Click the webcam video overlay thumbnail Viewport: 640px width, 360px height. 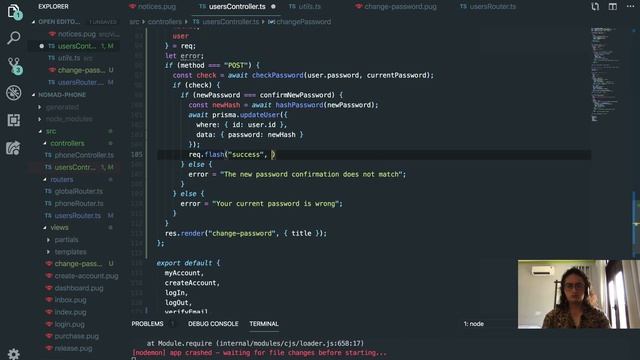point(578,294)
